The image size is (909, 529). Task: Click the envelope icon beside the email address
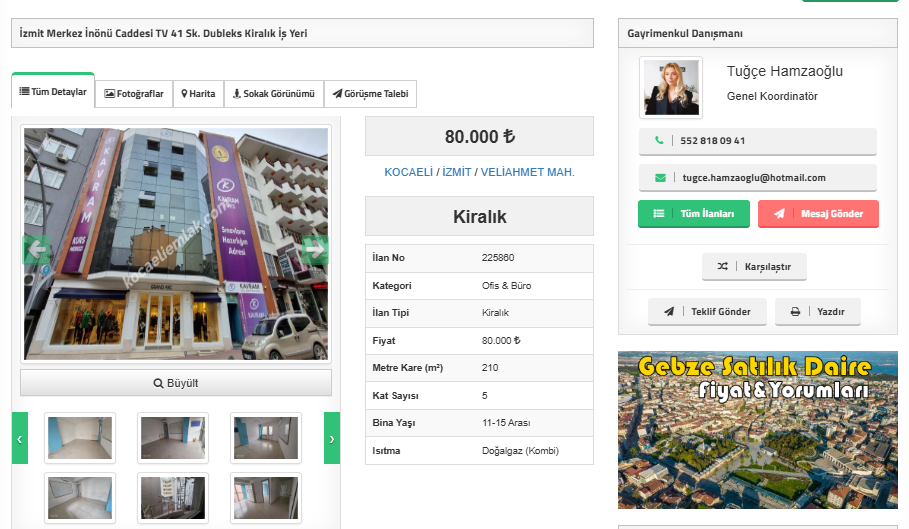[x=659, y=178]
